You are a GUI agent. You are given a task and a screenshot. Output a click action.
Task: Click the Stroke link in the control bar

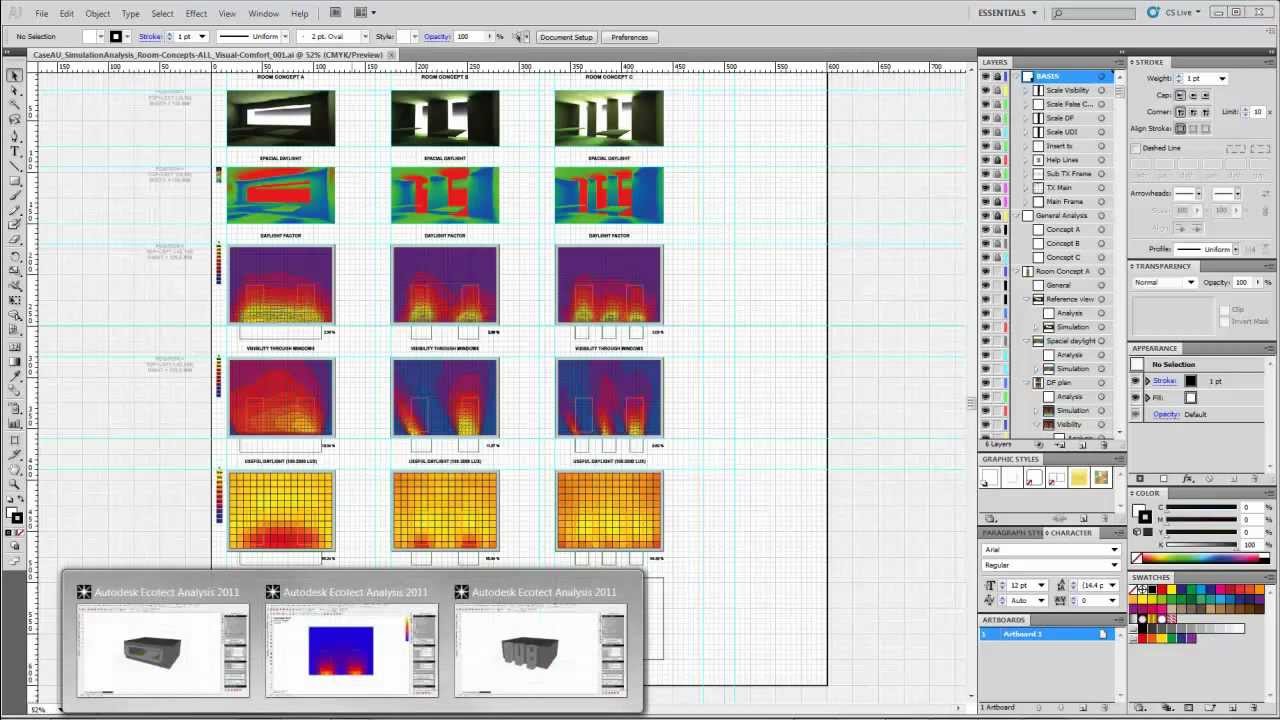pyautogui.click(x=149, y=37)
